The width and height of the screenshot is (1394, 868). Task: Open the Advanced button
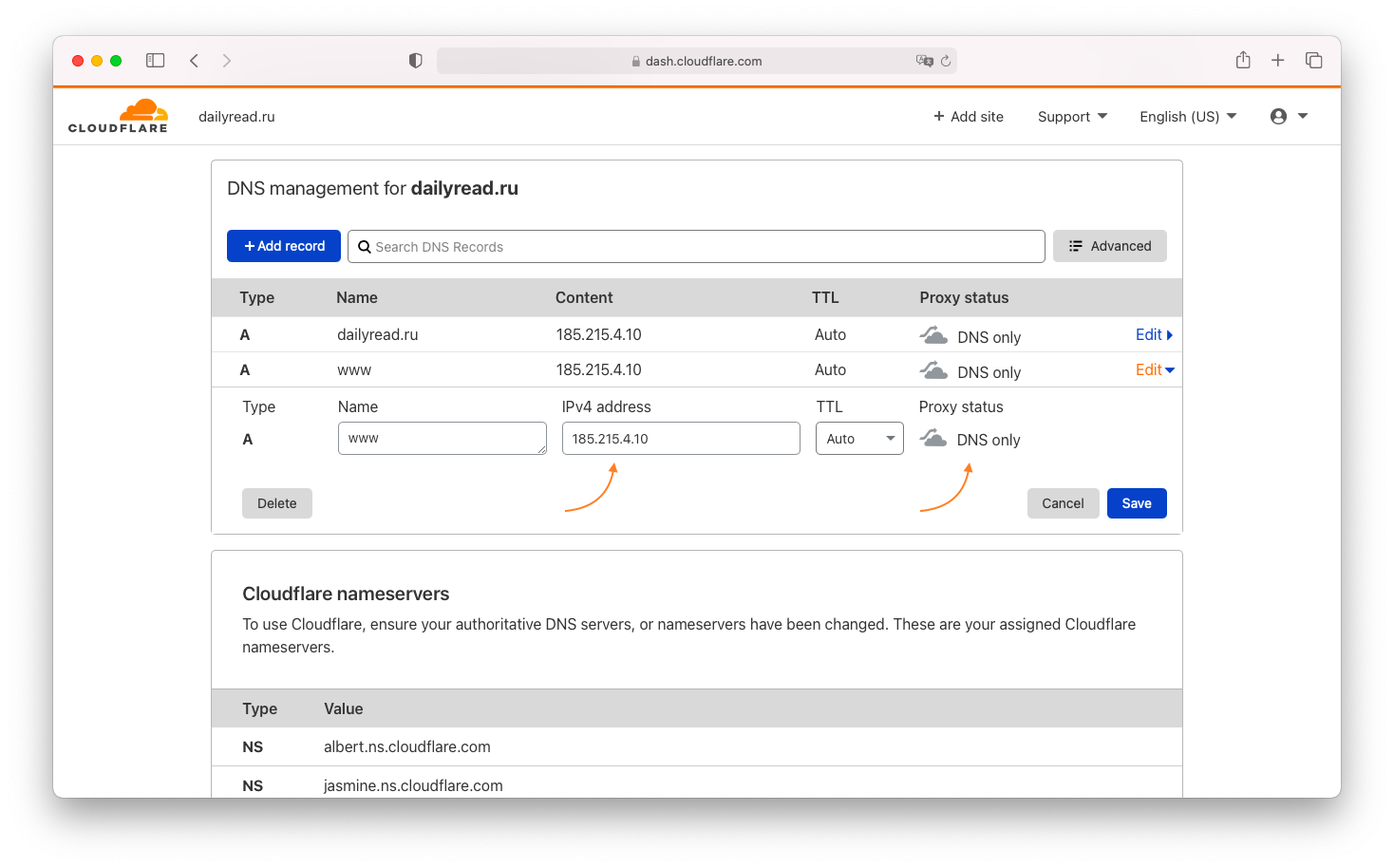click(x=1110, y=246)
